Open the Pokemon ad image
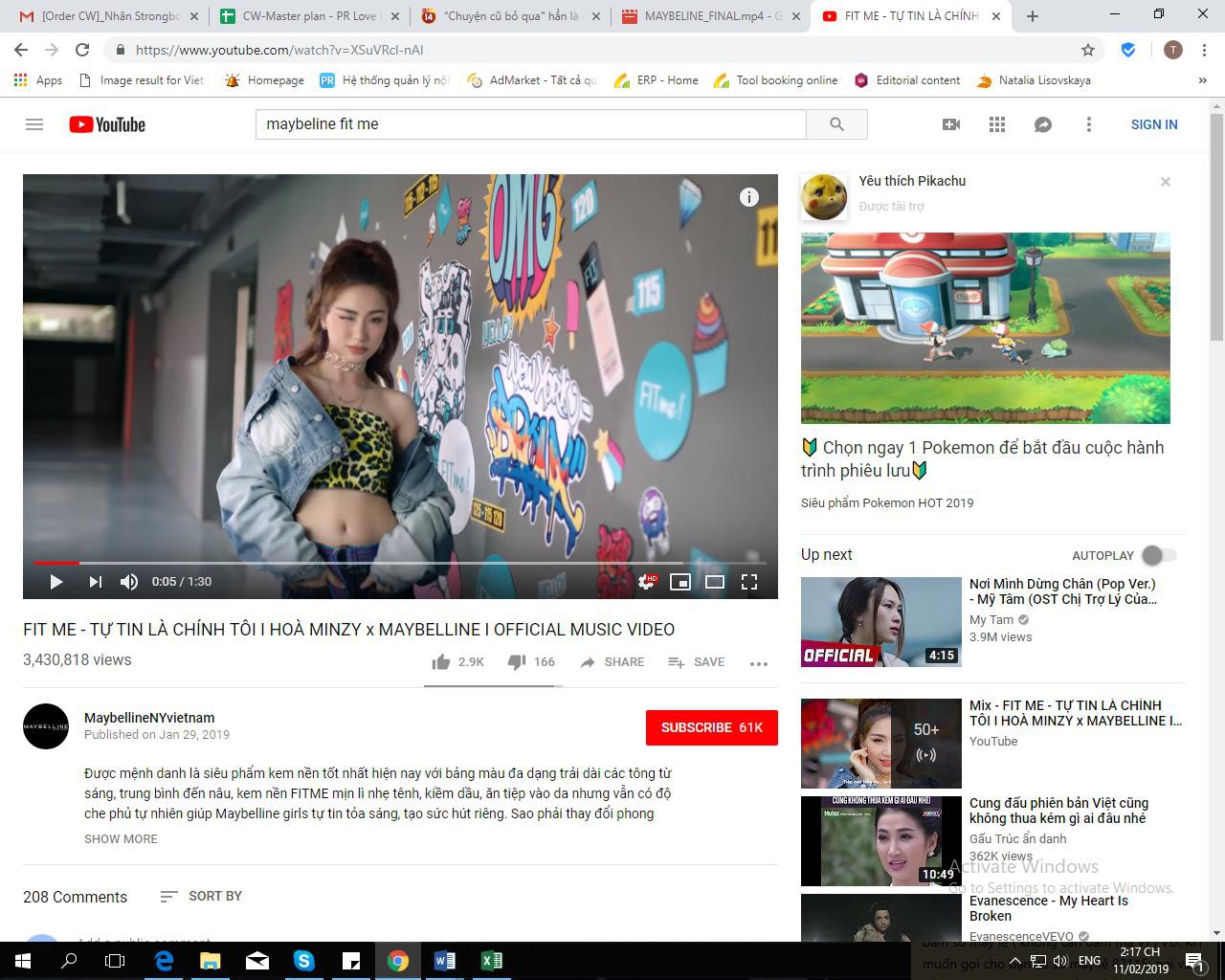Screen dimensions: 1225x980 986,327
